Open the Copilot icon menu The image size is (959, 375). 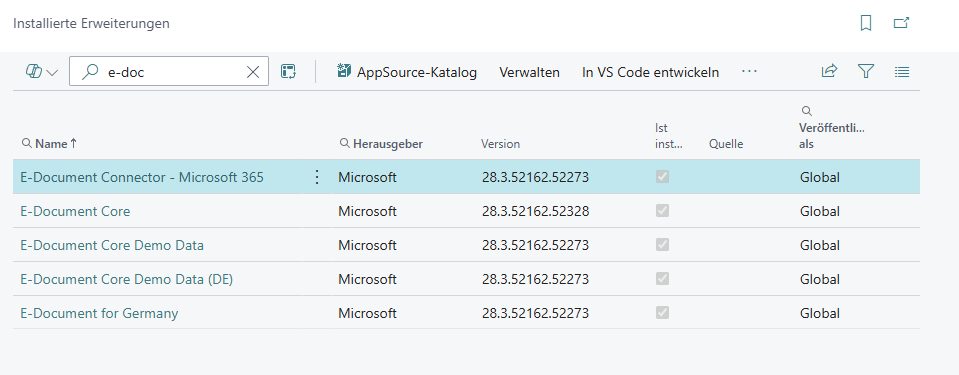coord(34,72)
